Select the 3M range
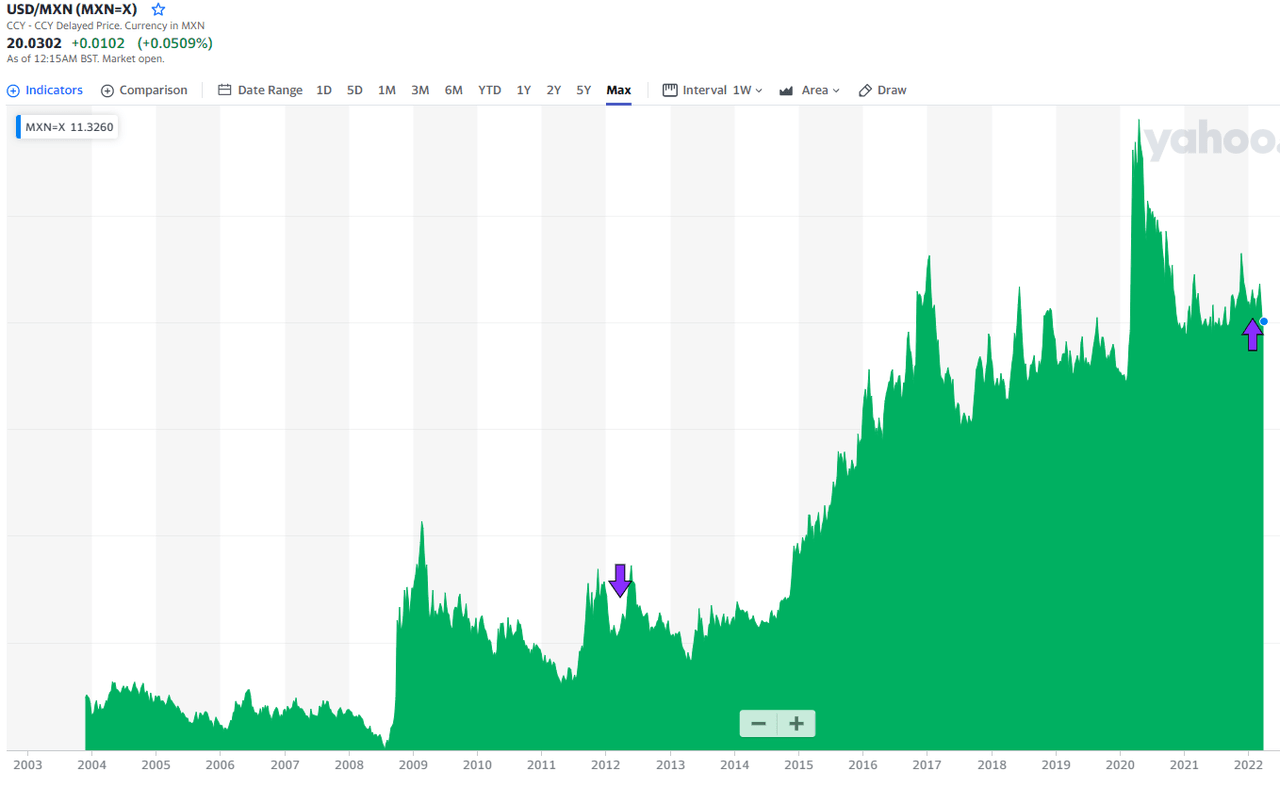The height and width of the screenshot is (804, 1280). (x=420, y=90)
